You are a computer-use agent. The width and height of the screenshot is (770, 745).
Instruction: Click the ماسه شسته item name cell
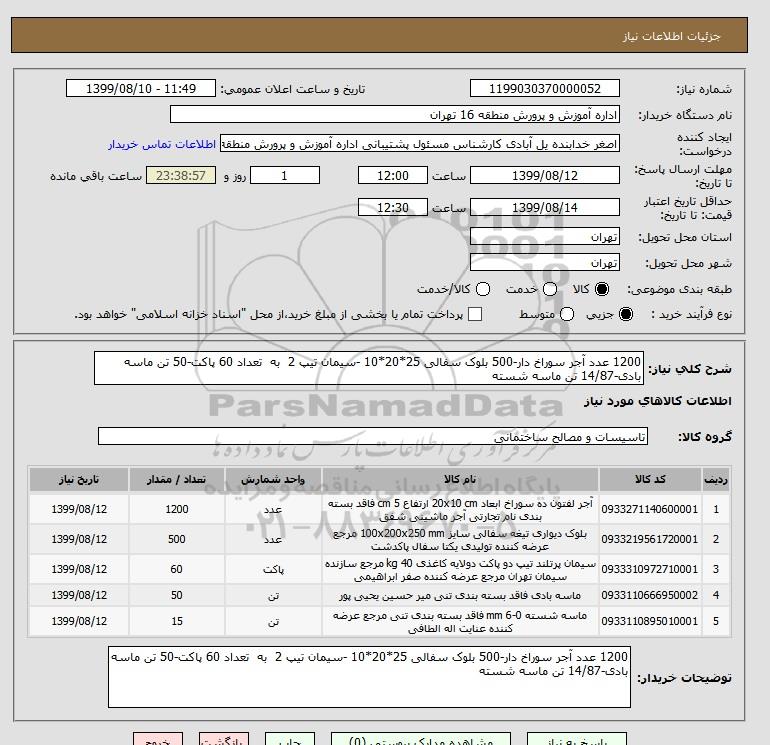(x=460, y=622)
